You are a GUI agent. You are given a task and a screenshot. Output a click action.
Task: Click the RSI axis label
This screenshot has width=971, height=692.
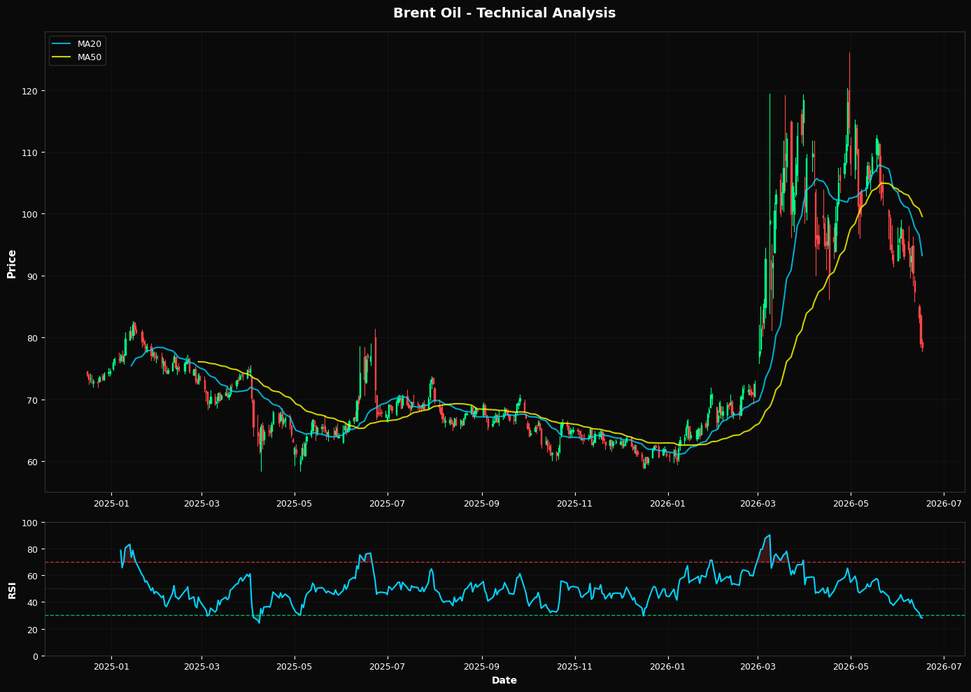coord(11,591)
